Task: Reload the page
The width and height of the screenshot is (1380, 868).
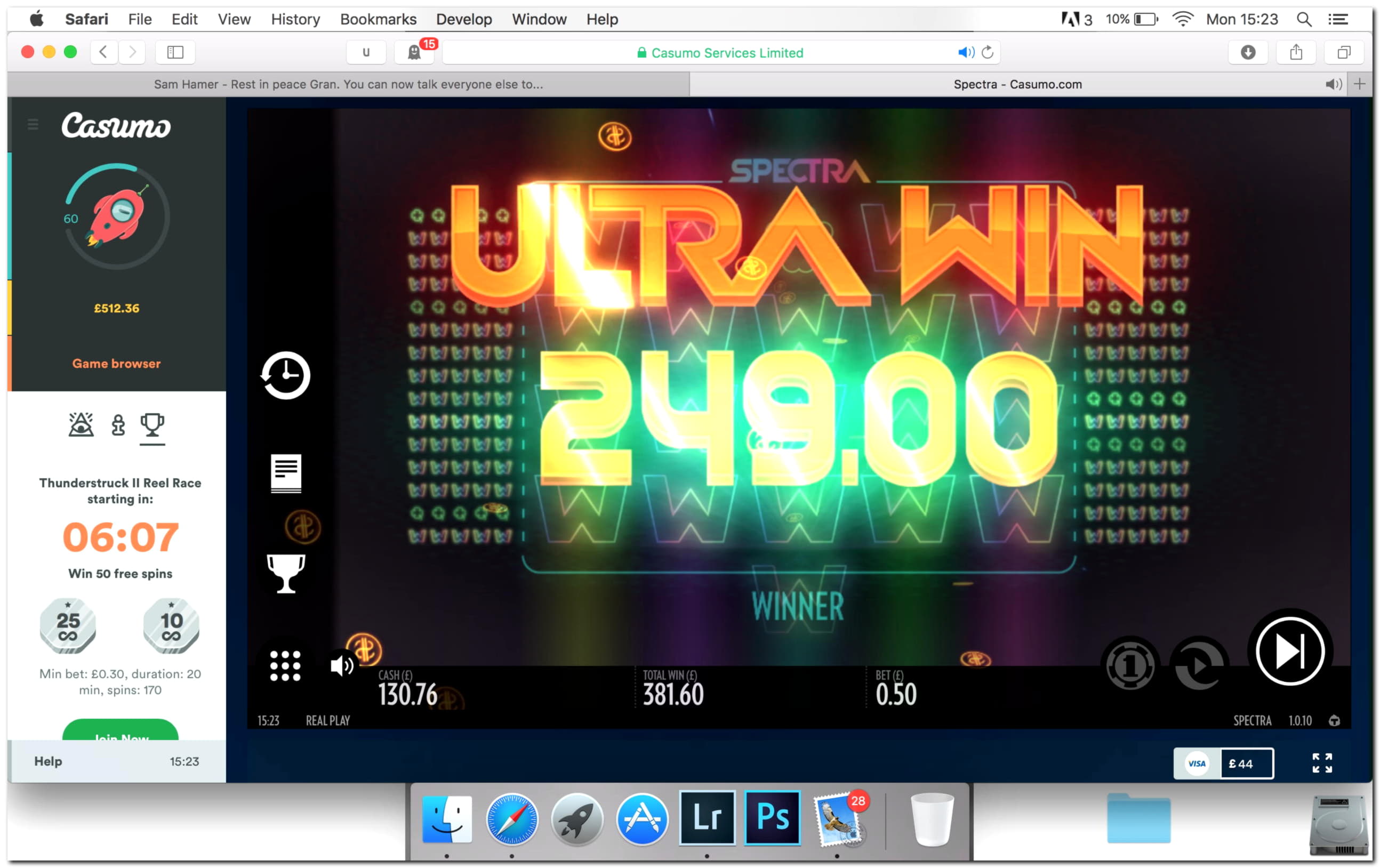Action: [987, 52]
